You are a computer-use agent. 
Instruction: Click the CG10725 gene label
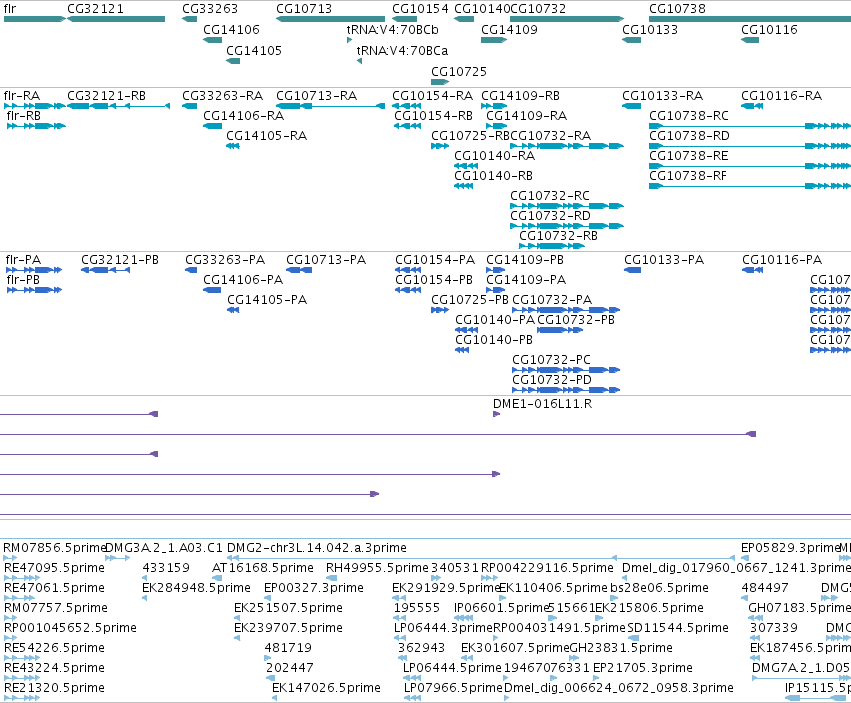point(459,72)
